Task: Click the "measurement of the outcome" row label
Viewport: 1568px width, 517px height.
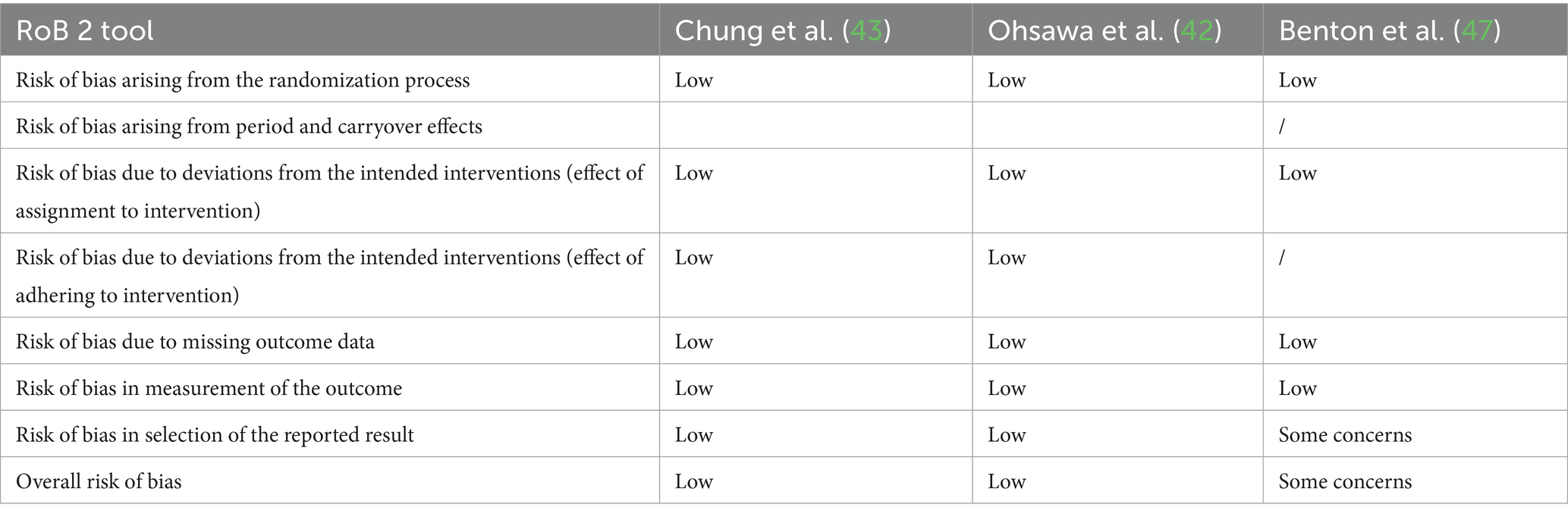Action: (209, 388)
